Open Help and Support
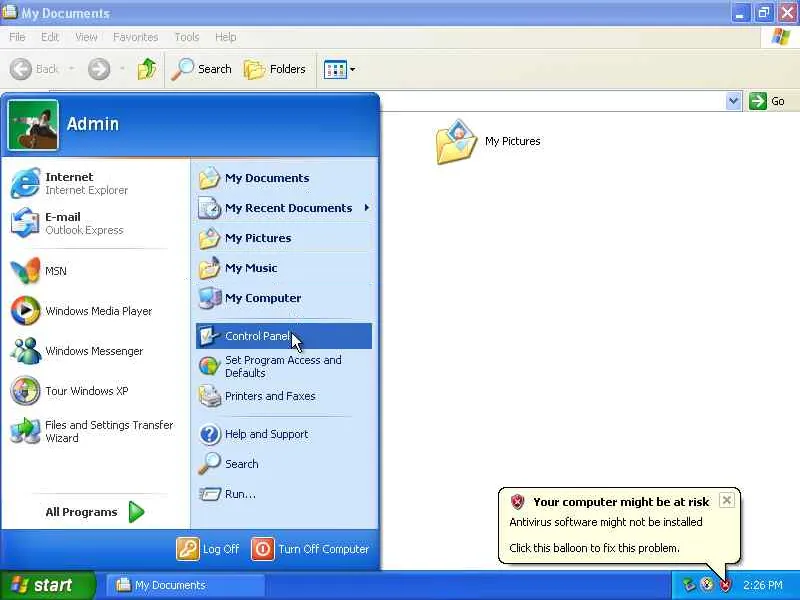The width and height of the screenshot is (800, 600). pos(284,434)
